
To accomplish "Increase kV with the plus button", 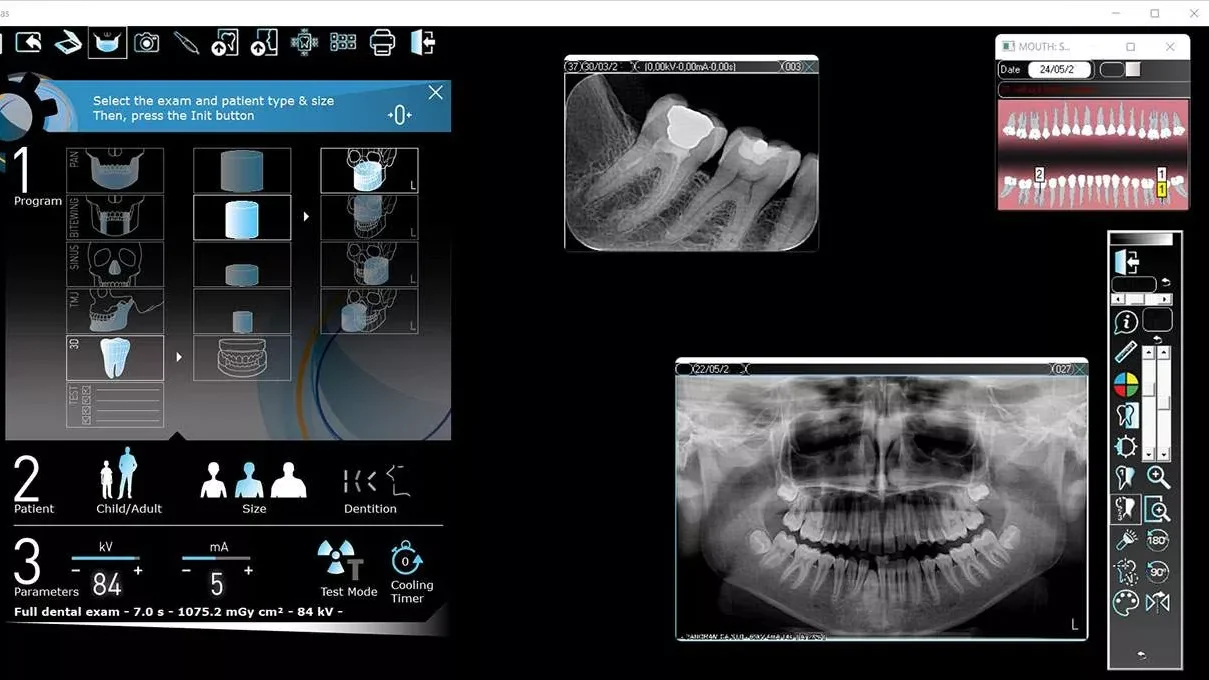I will (138, 570).
